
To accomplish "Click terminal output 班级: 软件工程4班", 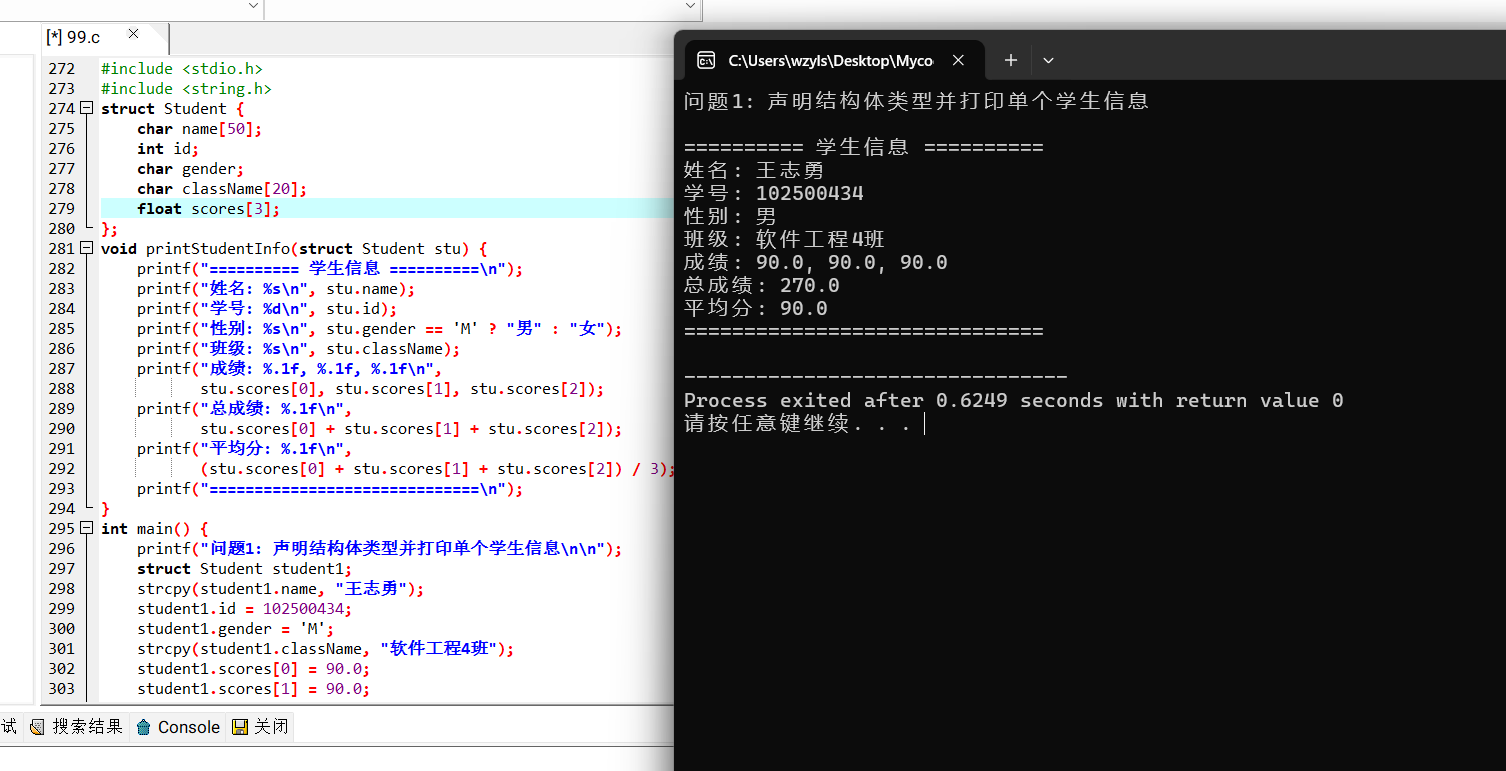I will click(784, 239).
